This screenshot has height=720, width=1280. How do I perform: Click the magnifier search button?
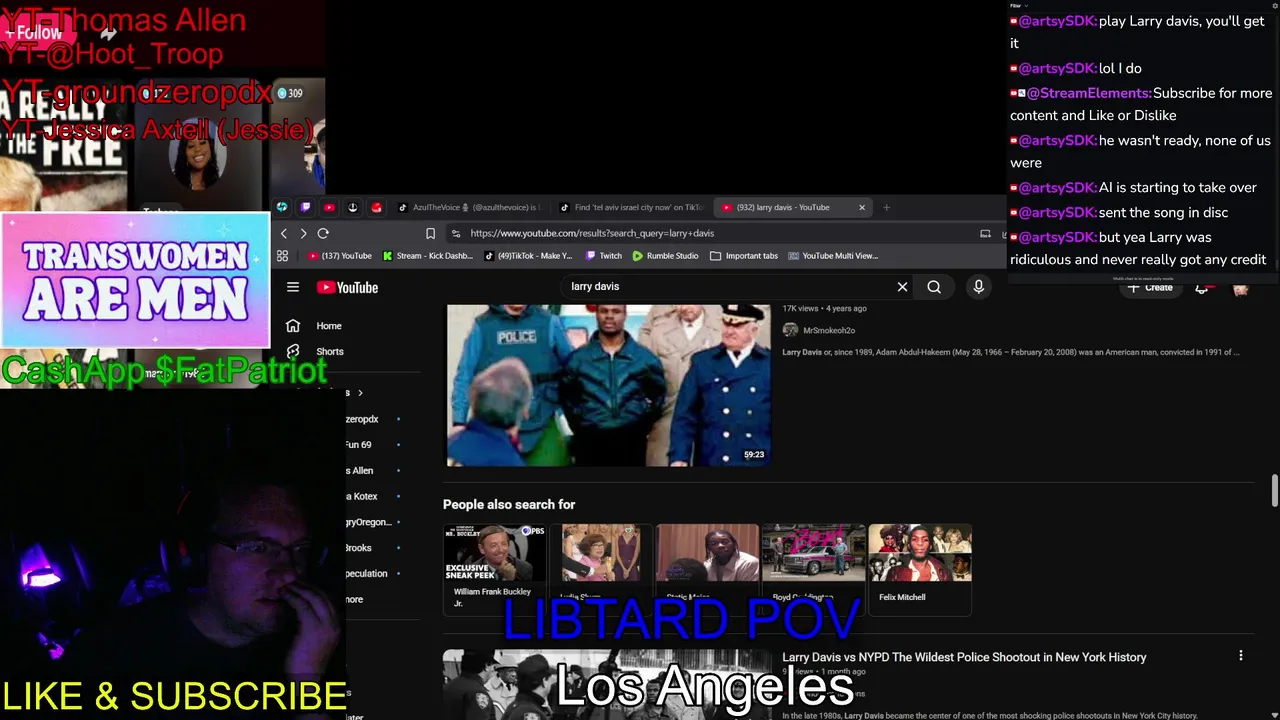(x=934, y=287)
